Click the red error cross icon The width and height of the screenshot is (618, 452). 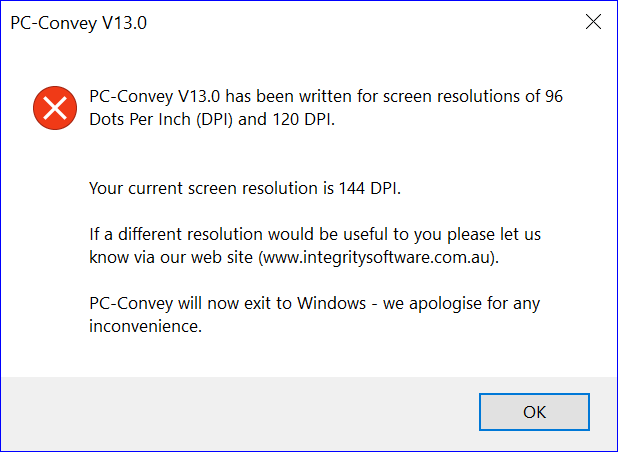55,108
